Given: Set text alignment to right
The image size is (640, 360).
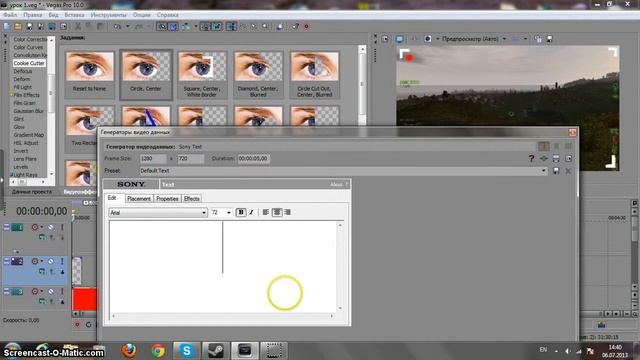Looking at the screenshot, I should pyautogui.click(x=288, y=212).
